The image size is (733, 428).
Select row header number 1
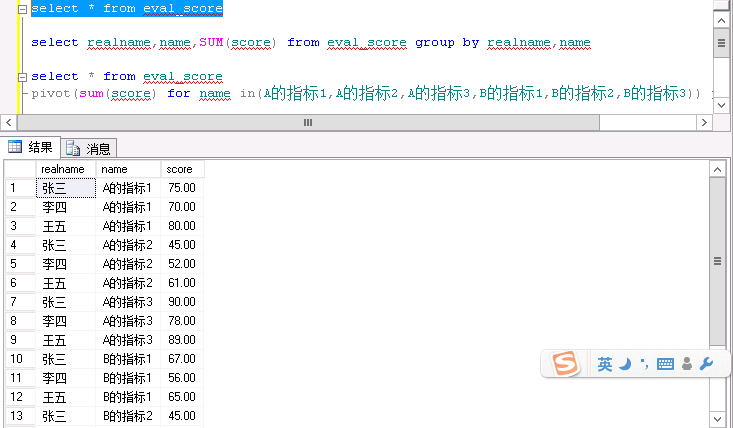click(20, 188)
